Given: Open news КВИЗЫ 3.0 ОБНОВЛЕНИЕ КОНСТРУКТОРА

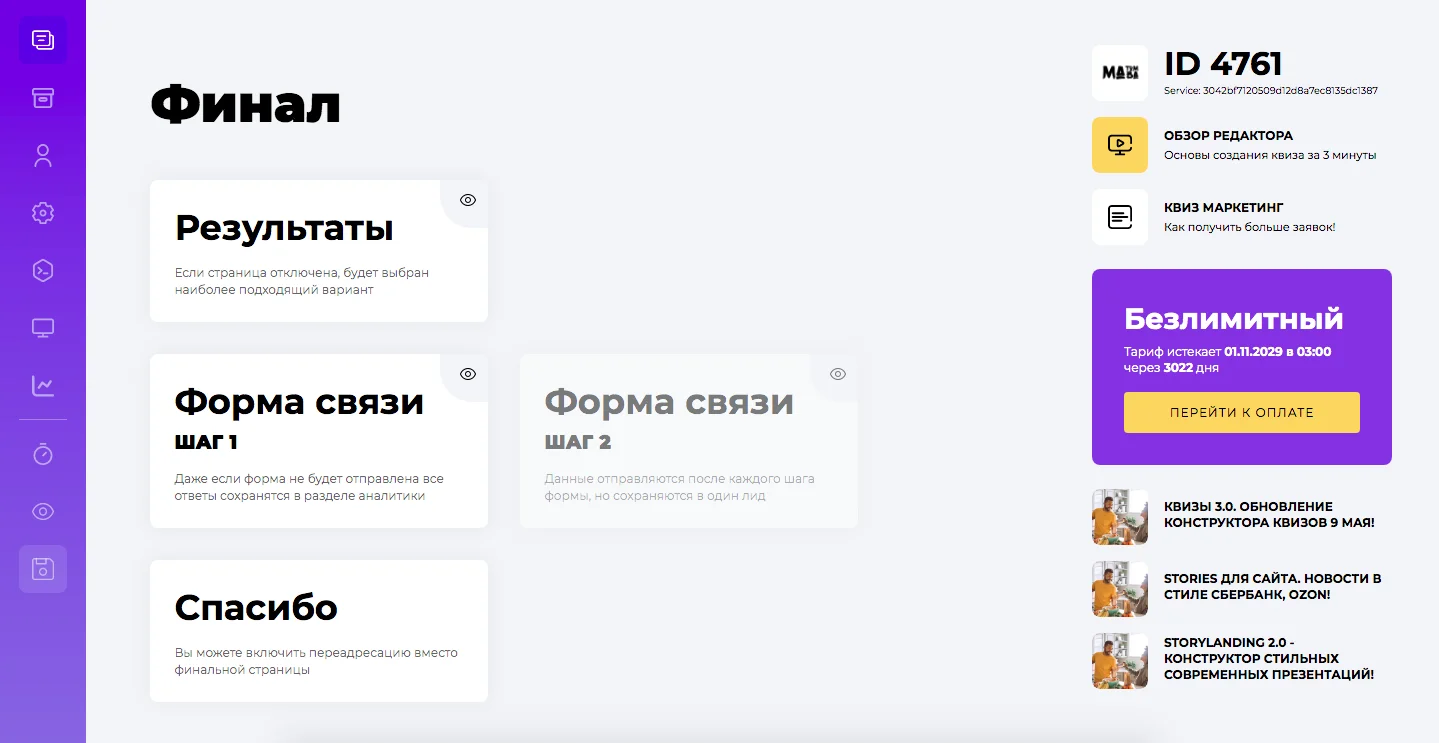Looking at the screenshot, I should (1269, 514).
